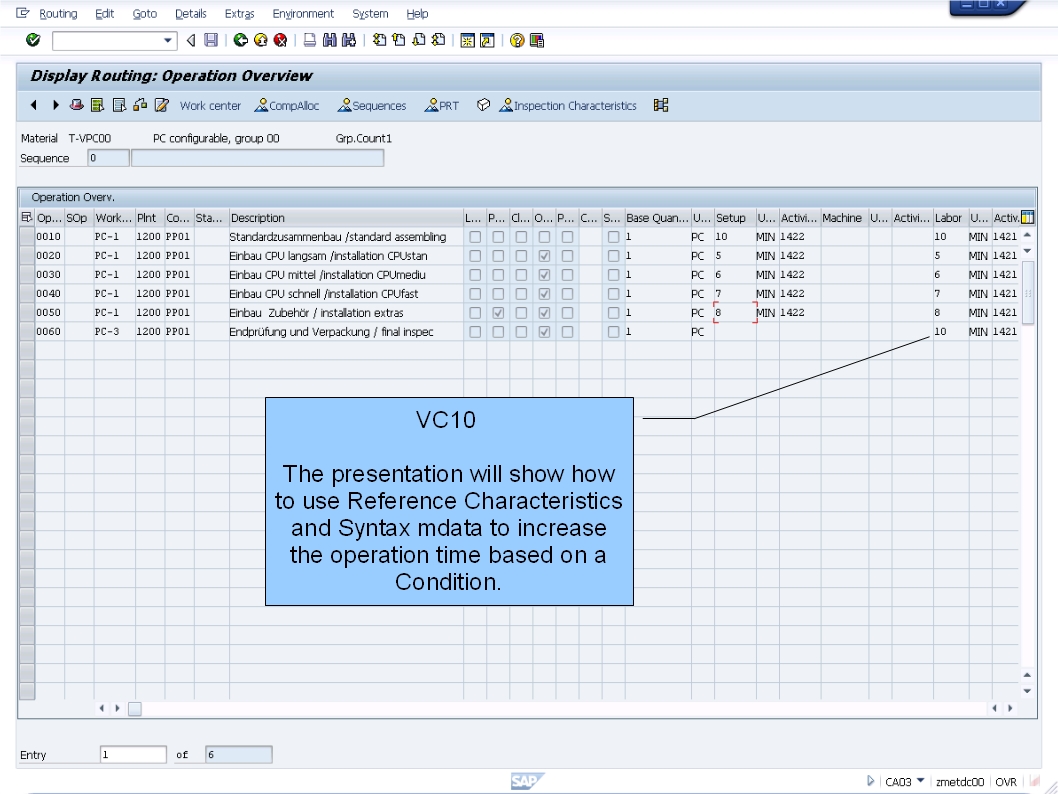Click the green checkmark Enter icon
The image size is (1058, 794).
tap(32, 40)
